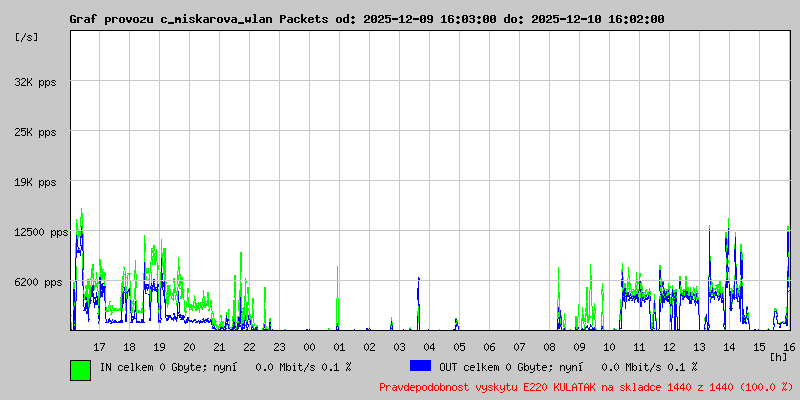Click the '00' hour label on x-axis
The image size is (800, 400).
pos(309,347)
